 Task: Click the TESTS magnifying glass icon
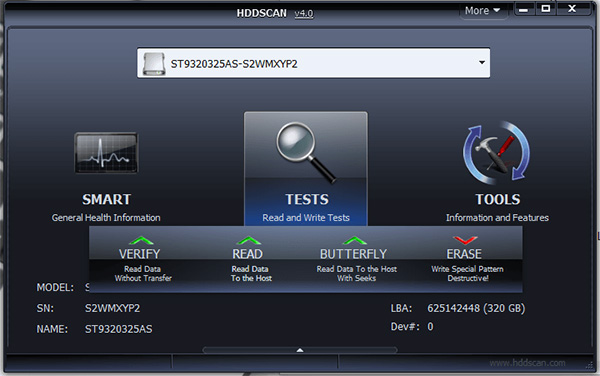306,152
